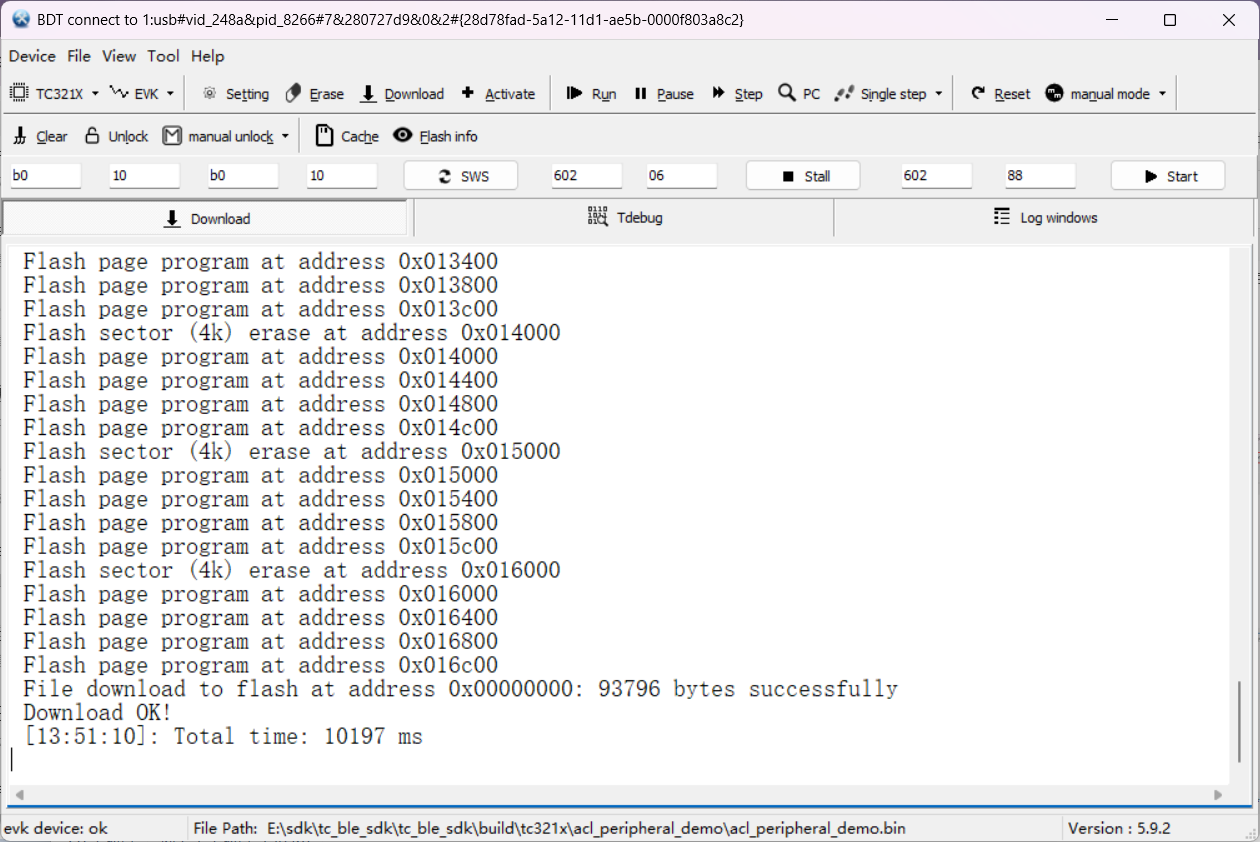This screenshot has height=842, width=1260.
Task: Open the File menu
Action: (79, 56)
